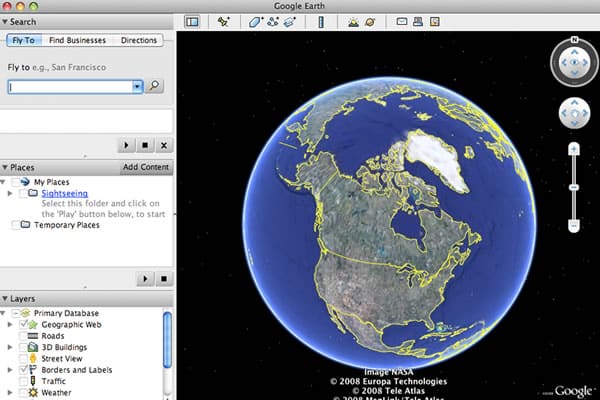Toggle the sunlight display icon
The height and width of the screenshot is (400, 600).
(x=353, y=21)
